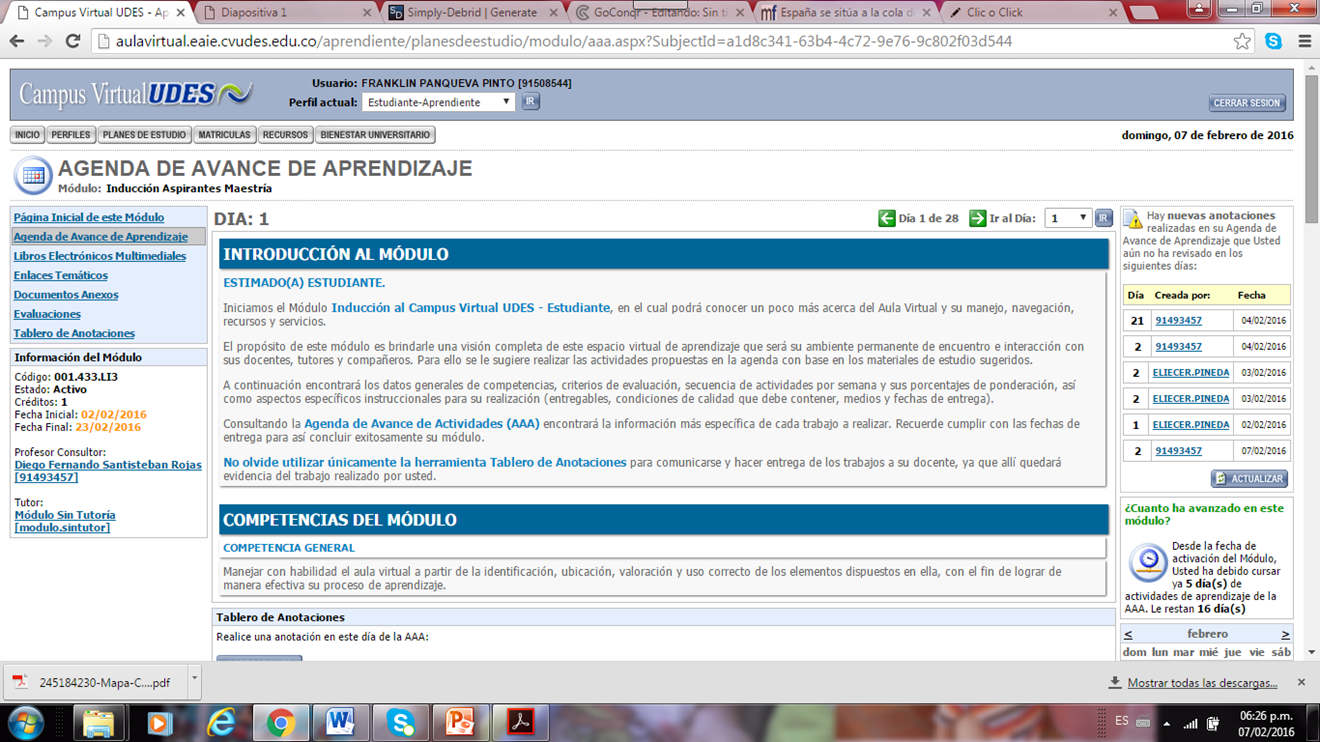This screenshot has width=1320, height=742.
Task: Open the PLANES DE ESTUDIO menu
Action: (144, 135)
